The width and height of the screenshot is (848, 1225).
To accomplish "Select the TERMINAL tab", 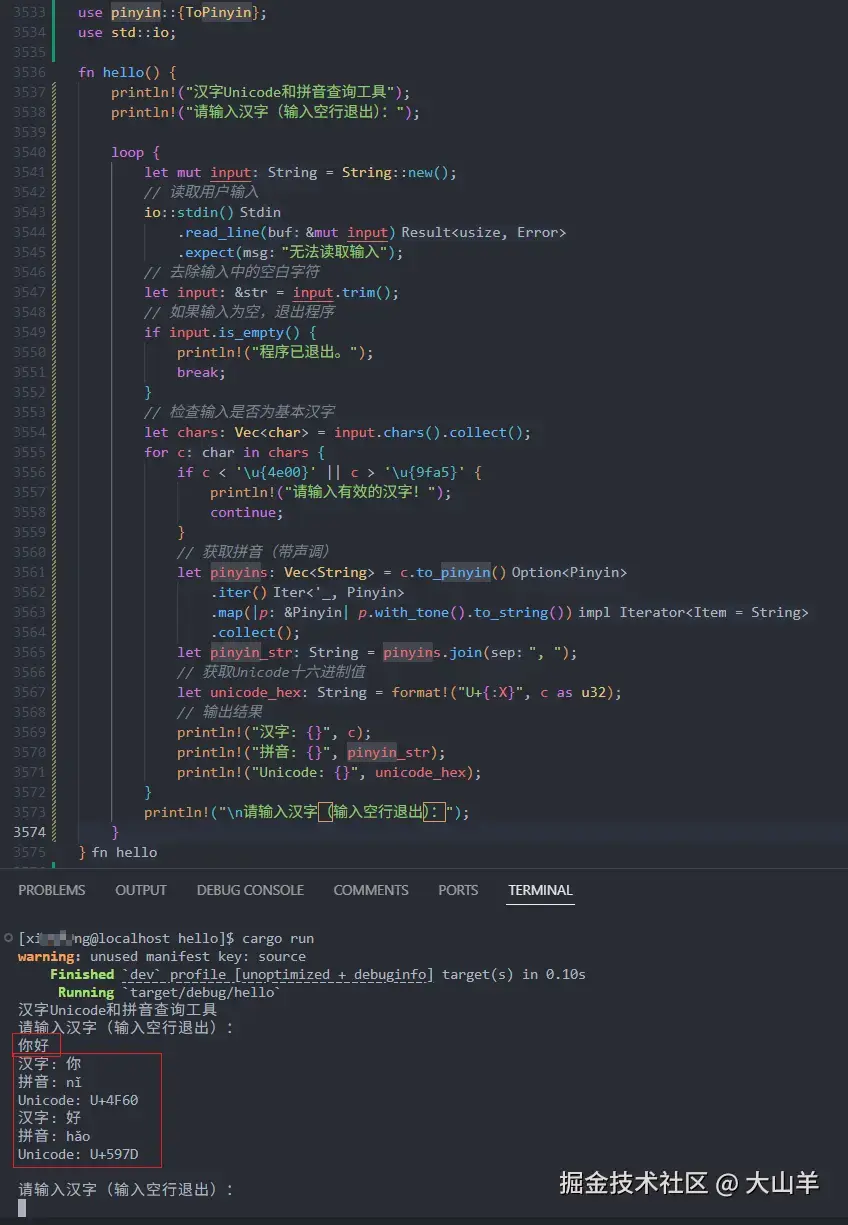I will [540, 890].
